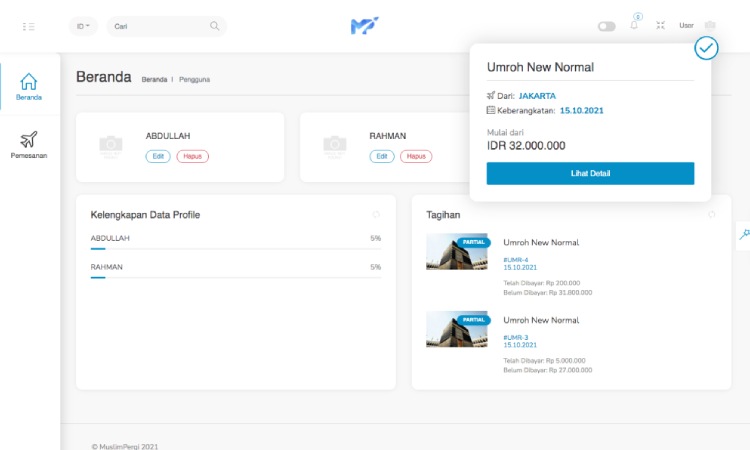Open the Kaaba thumbnail for #UMR-3

pyautogui.click(x=457, y=329)
